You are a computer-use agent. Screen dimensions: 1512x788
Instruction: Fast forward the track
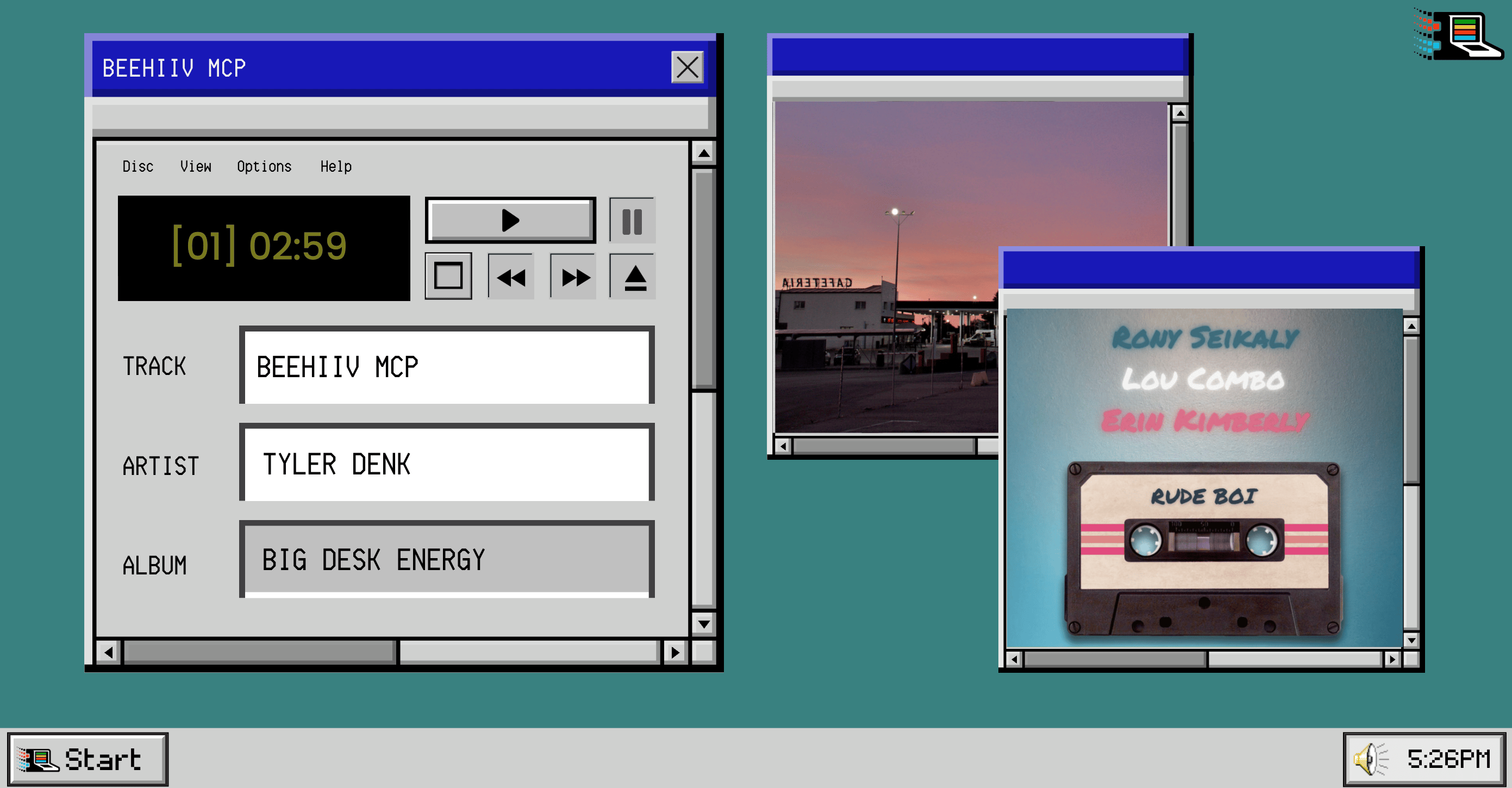(574, 277)
